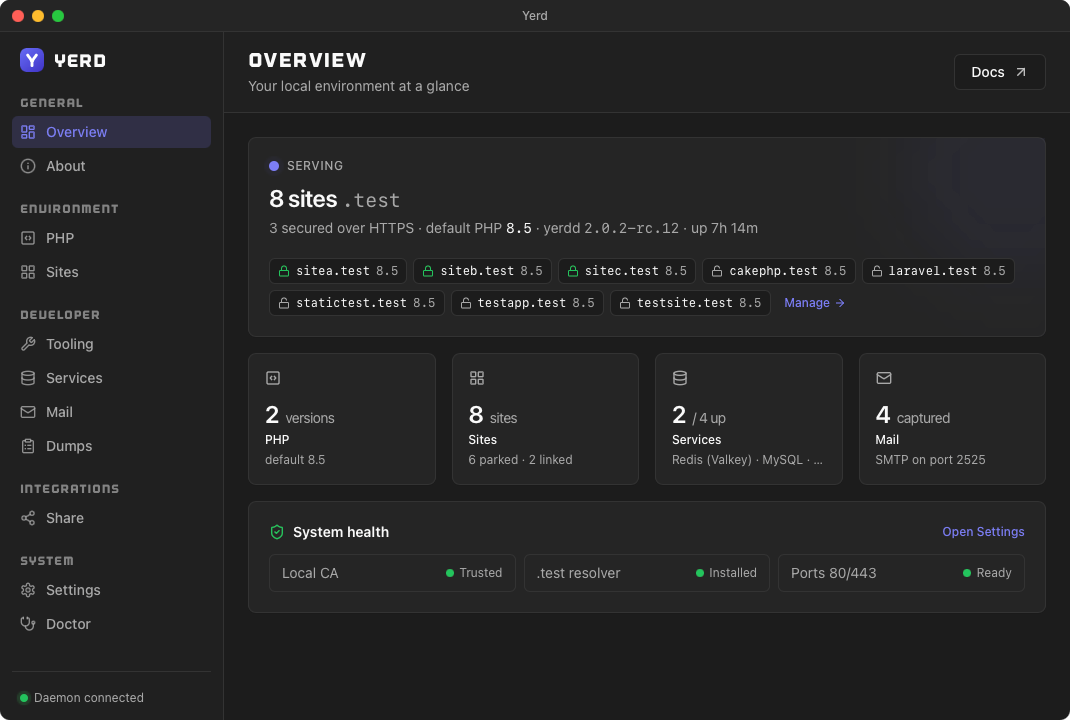Click the database icon on Services card
Viewport: 1070px width, 720px height.
pos(680,378)
